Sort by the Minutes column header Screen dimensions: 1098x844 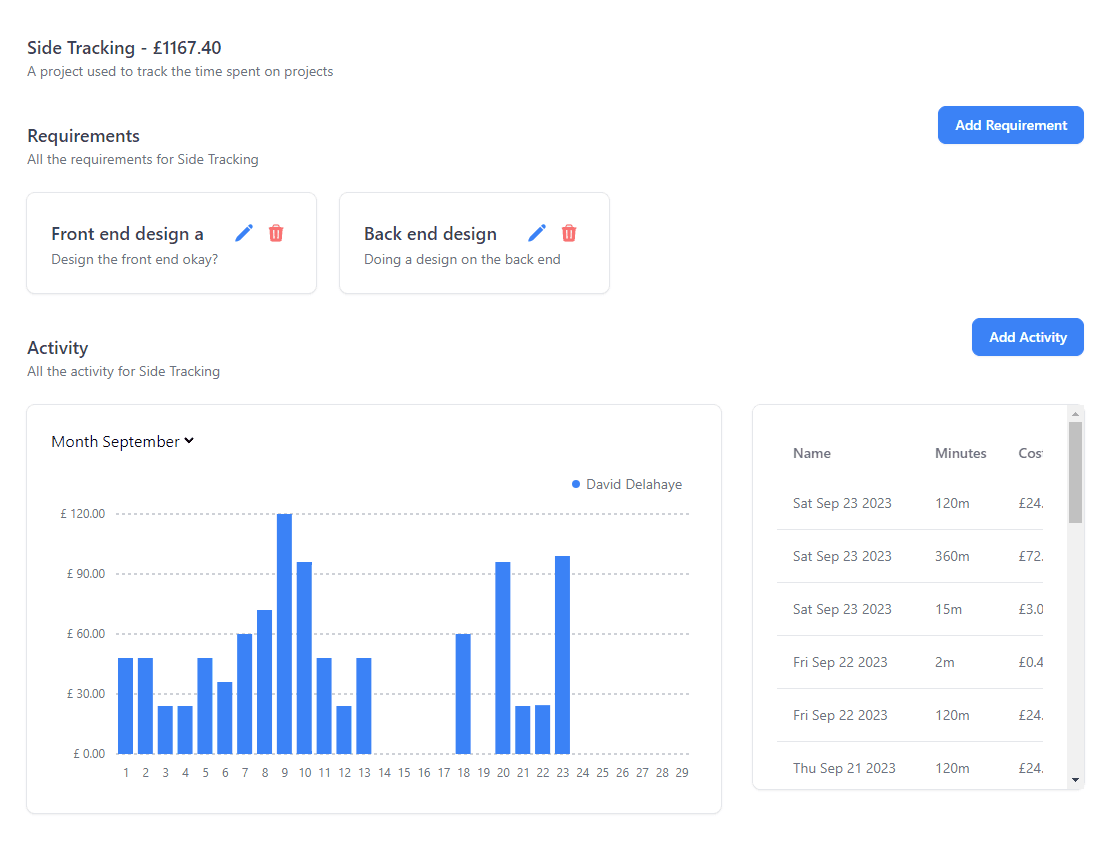click(x=960, y=453)
